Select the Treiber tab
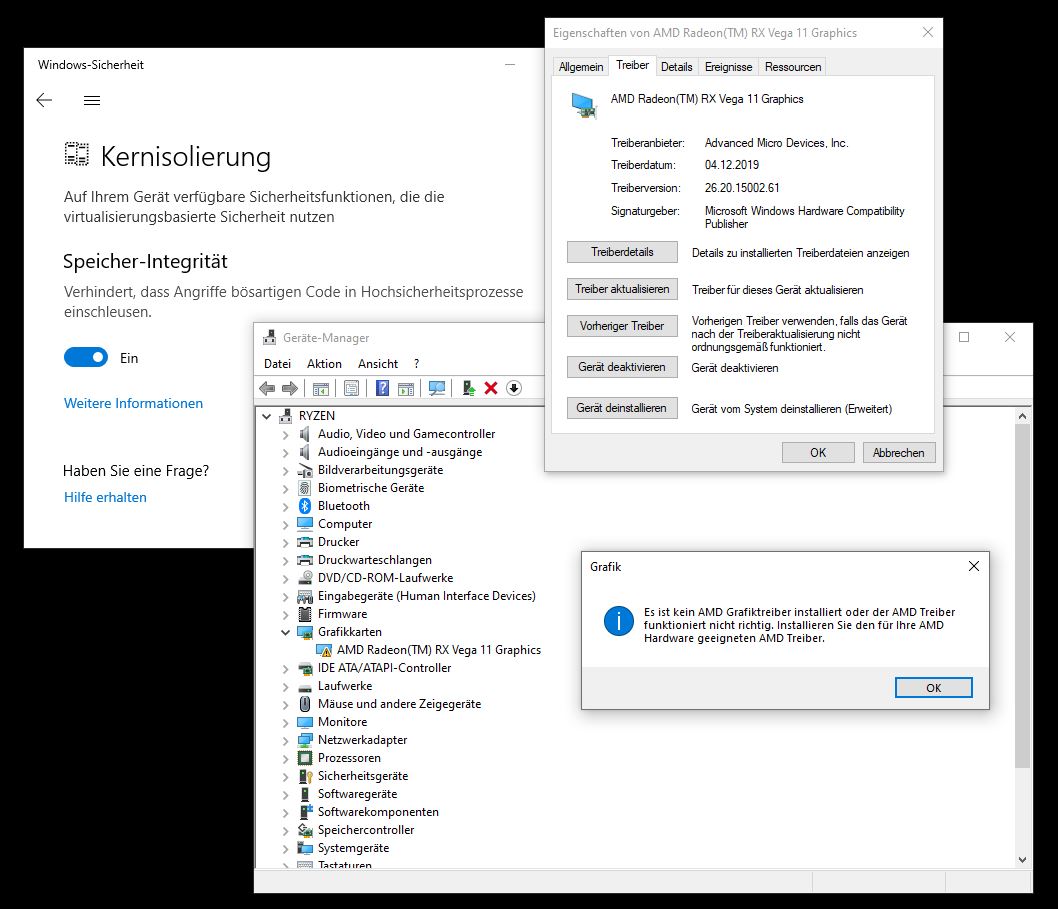Screen dimensions: 1058x909 click(632, 65)
